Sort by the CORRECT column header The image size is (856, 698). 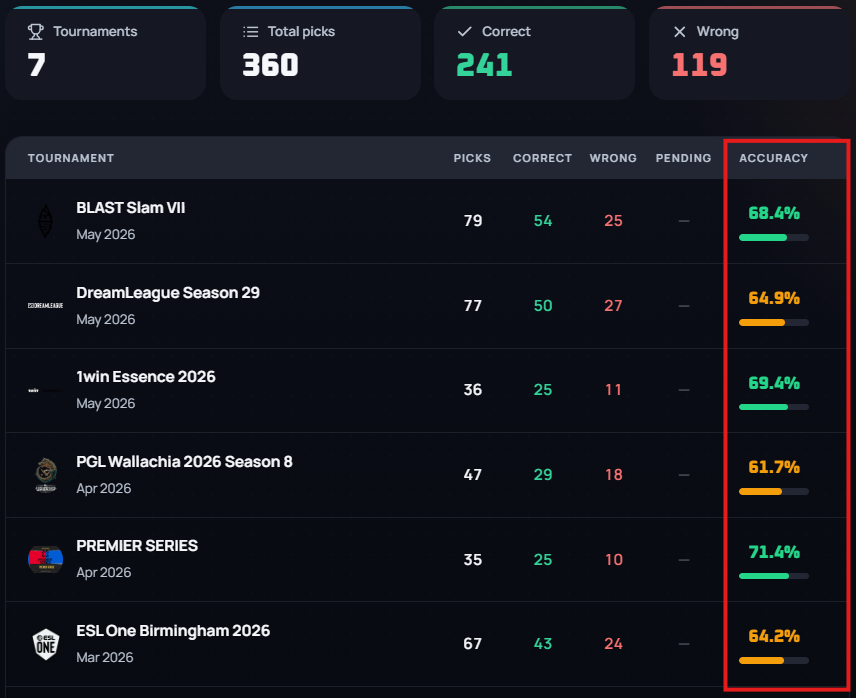[542, 158]
